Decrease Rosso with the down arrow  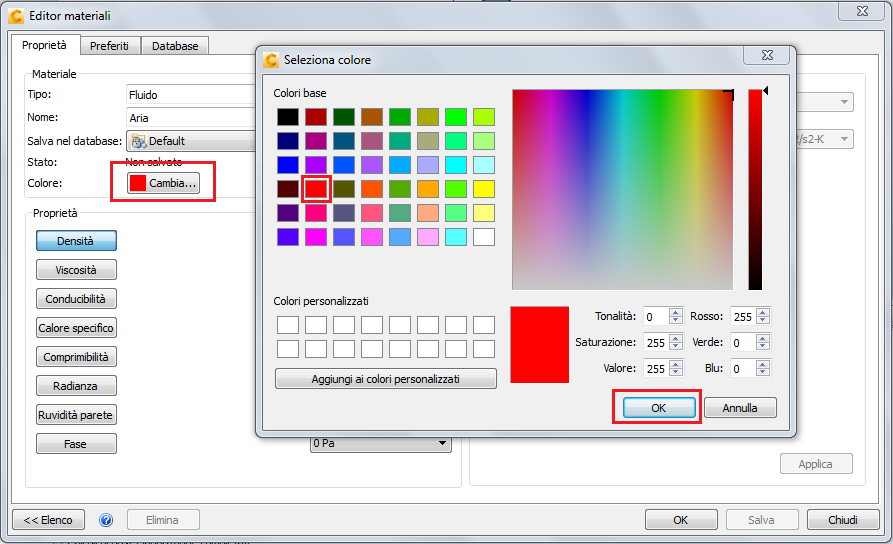click(763, 320)
